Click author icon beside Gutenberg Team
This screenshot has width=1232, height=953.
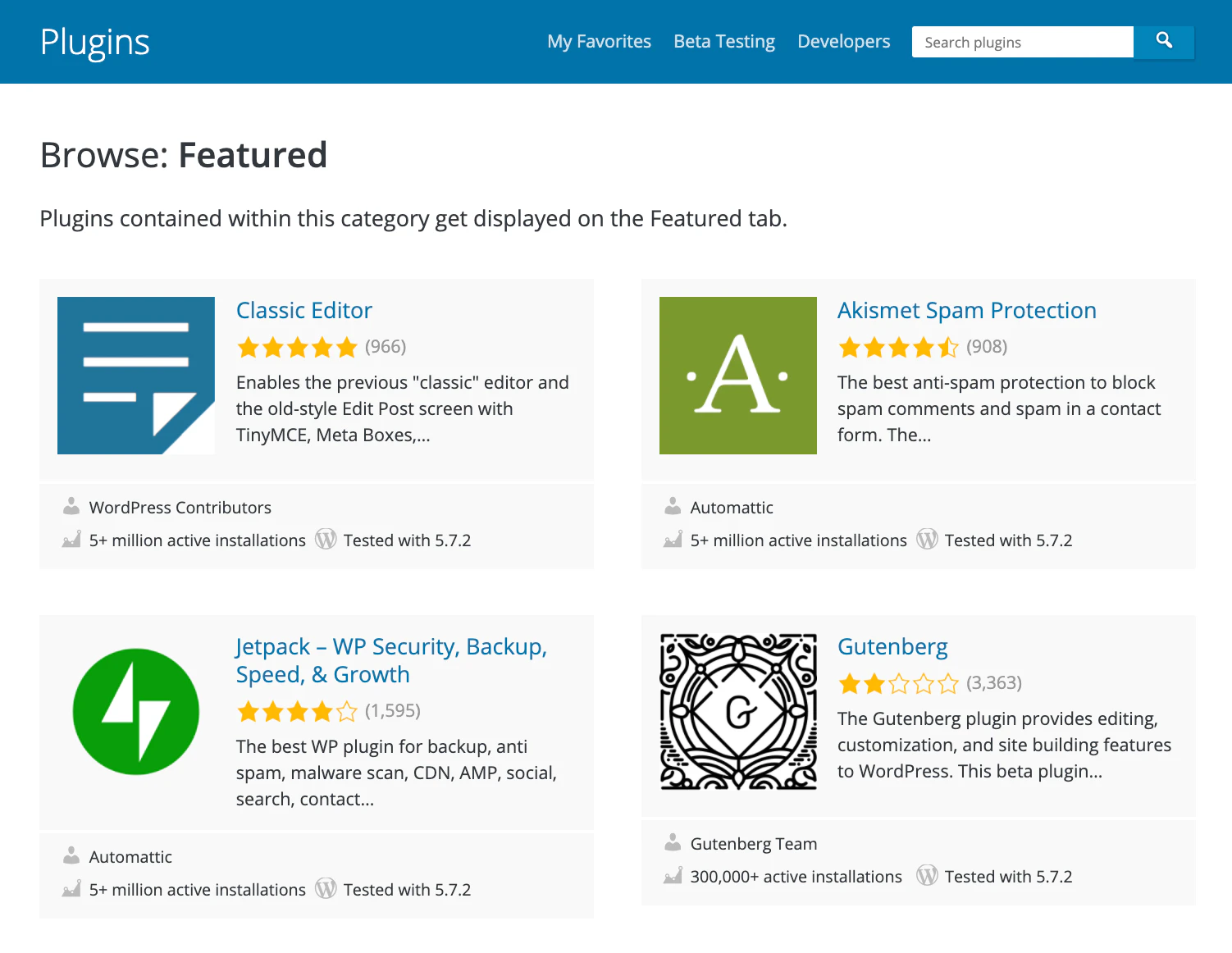coord(673,843)
